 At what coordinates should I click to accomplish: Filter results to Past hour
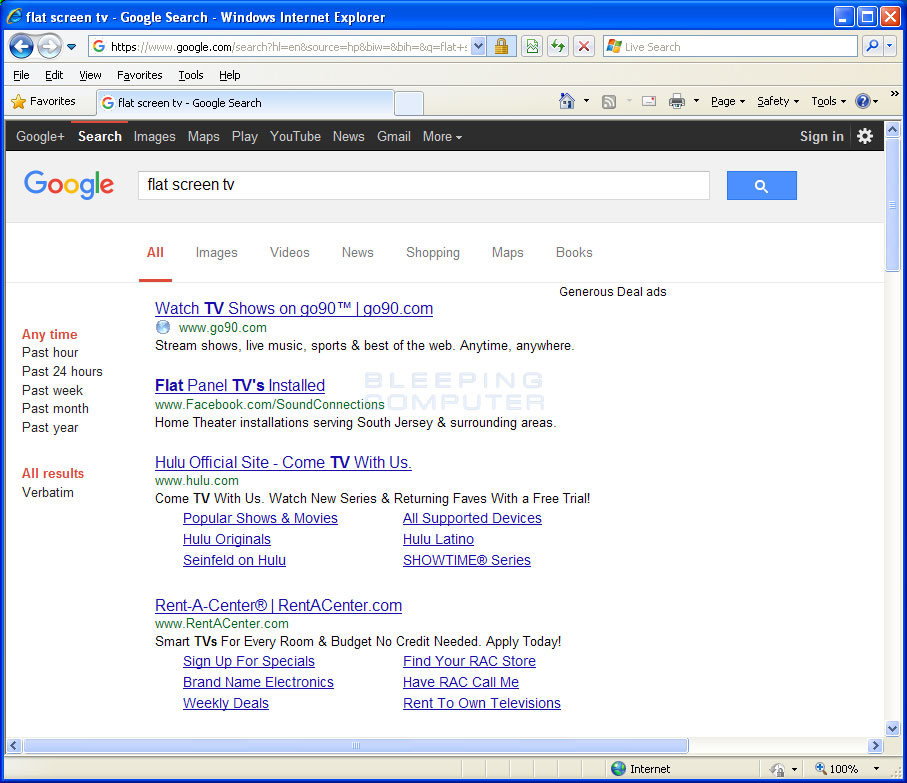(x=50, y=353)
